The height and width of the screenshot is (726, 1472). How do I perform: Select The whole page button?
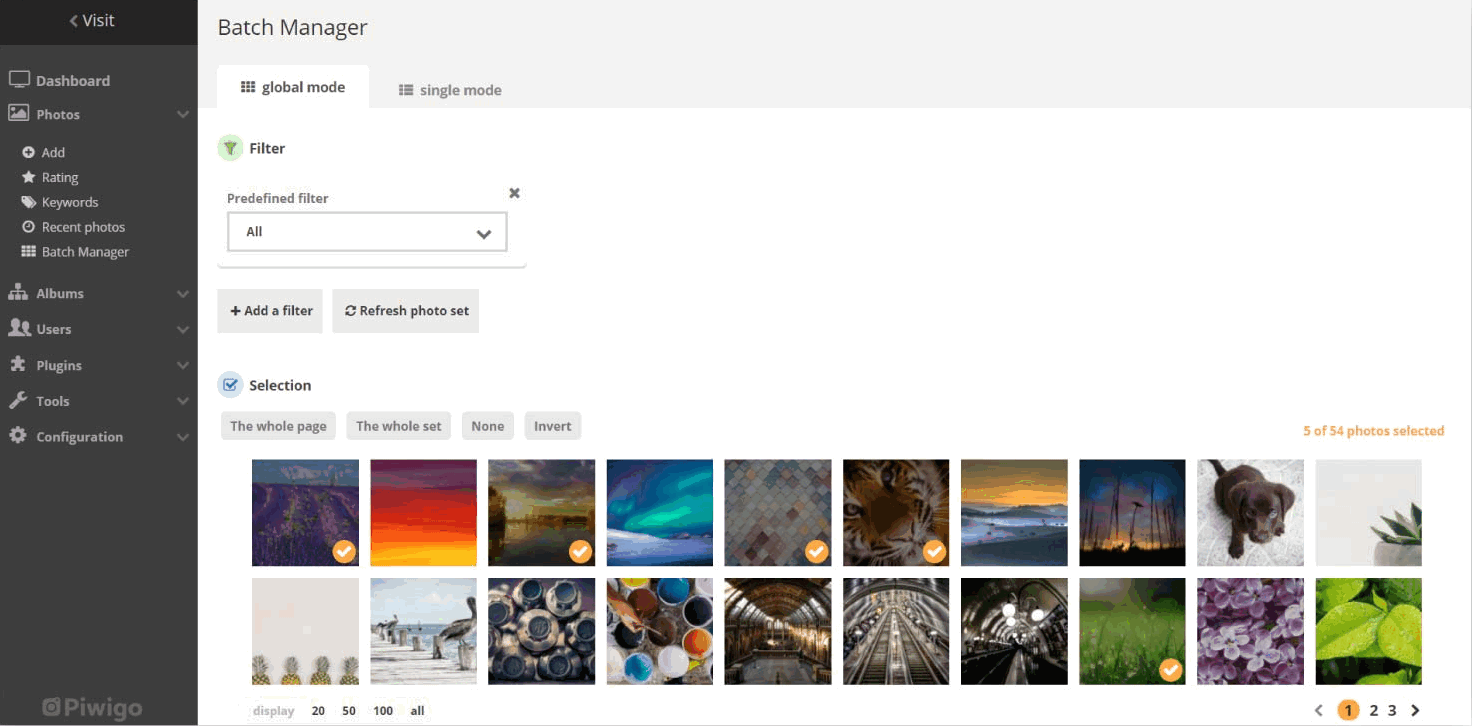pos(278,426)
